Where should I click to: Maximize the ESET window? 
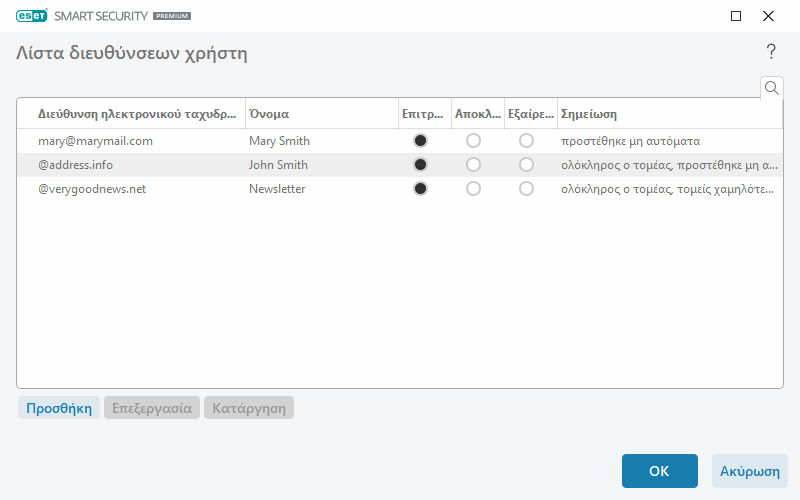pyautogui.click(x=736, y=16)
